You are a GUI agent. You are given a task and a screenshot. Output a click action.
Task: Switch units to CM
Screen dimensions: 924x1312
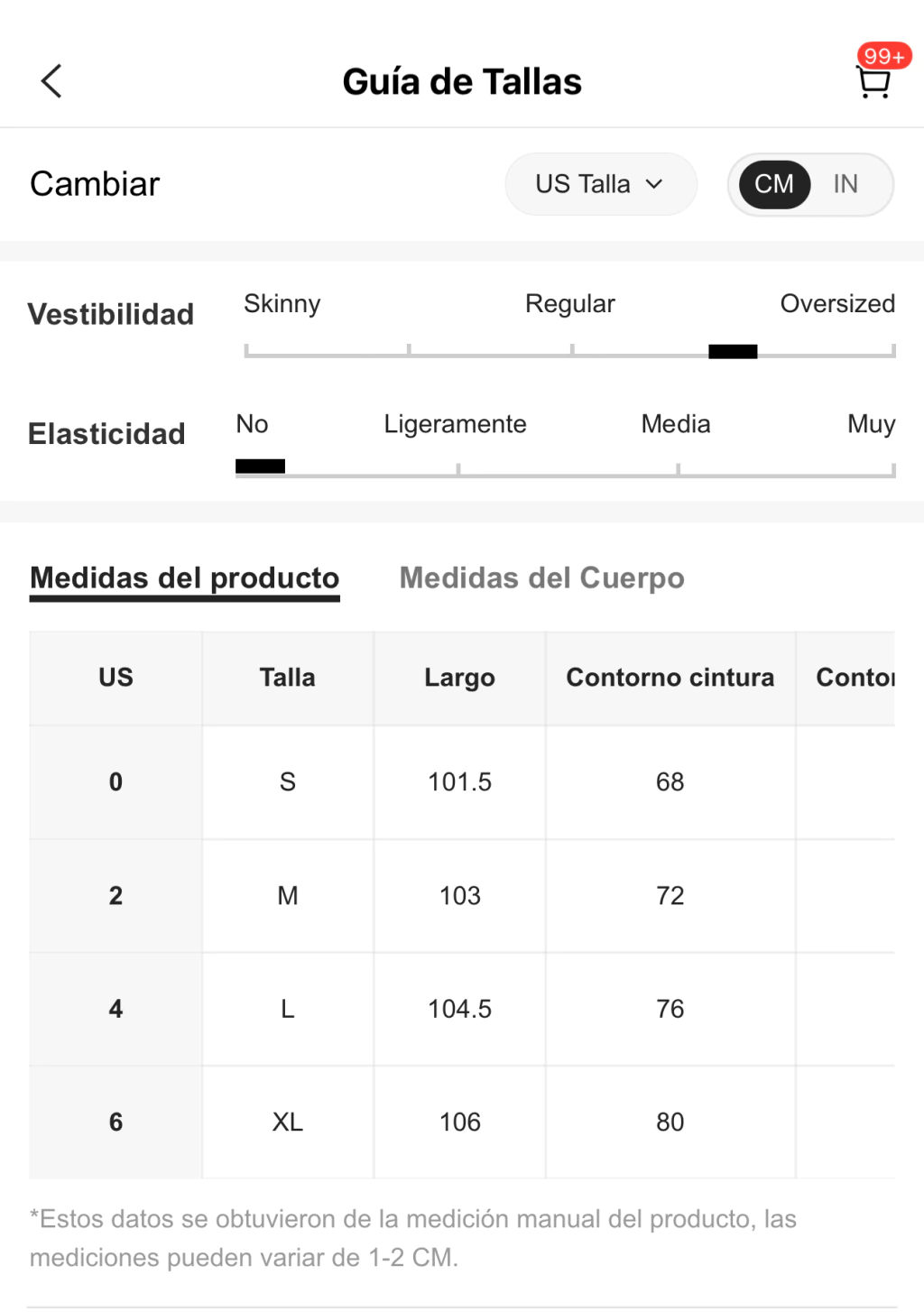tap(774, 184)
